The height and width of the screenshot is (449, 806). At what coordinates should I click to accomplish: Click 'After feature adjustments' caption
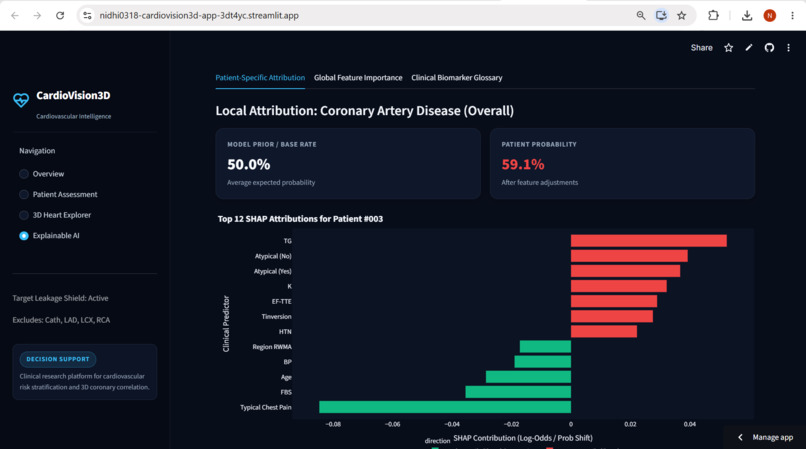coord(540,183)
